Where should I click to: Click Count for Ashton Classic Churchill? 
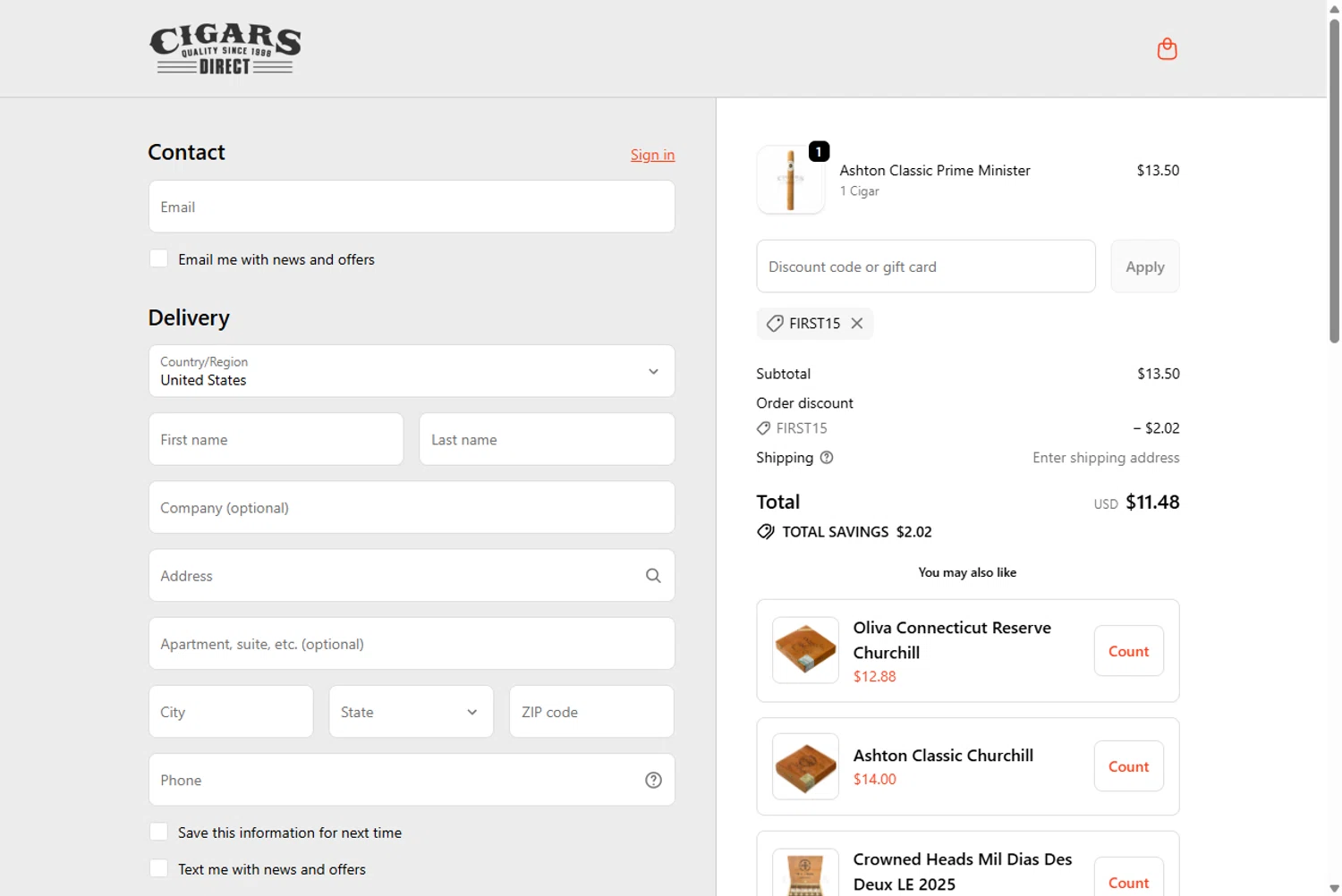(x=1128, y=766)
